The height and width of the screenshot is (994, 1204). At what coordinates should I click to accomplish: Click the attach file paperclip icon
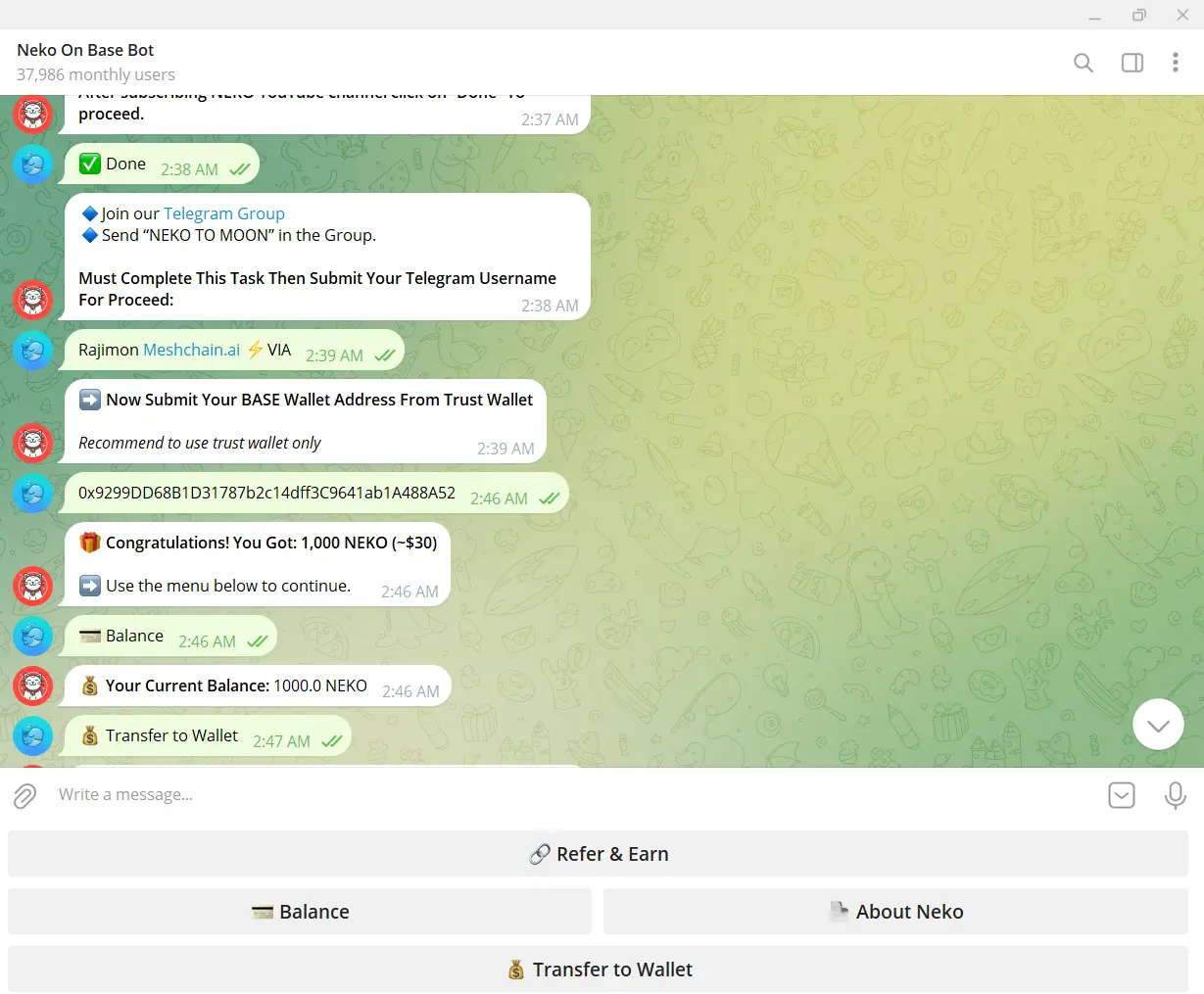[x=24, y=795]
